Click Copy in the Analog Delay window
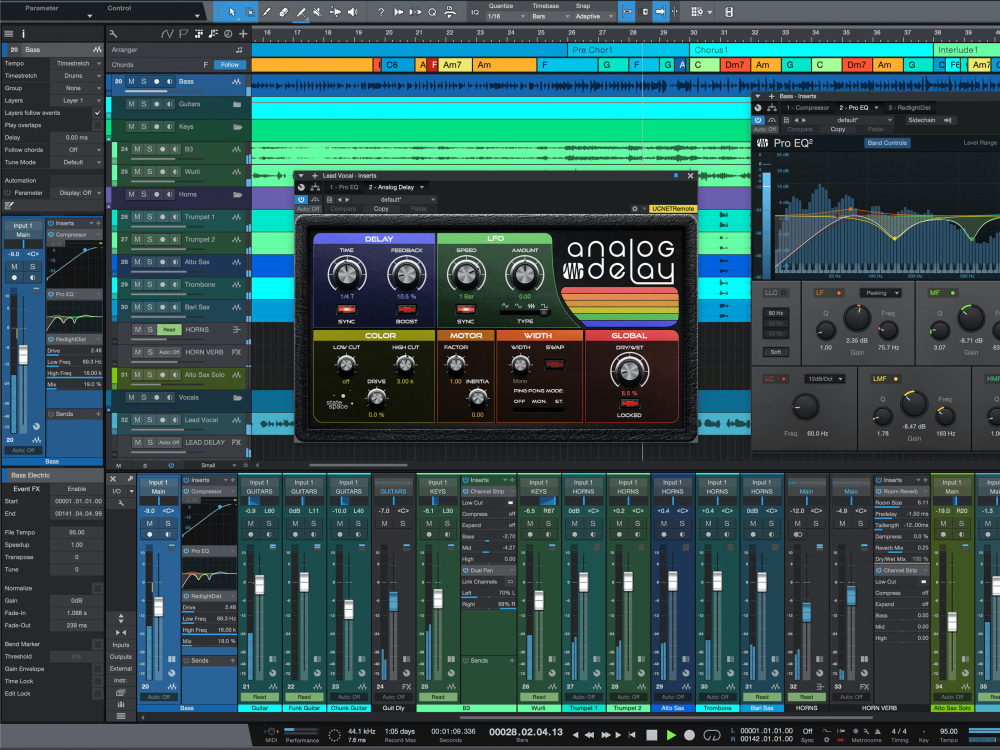Viewport: 1000px width, 750px height. click(x=381, y=209)
